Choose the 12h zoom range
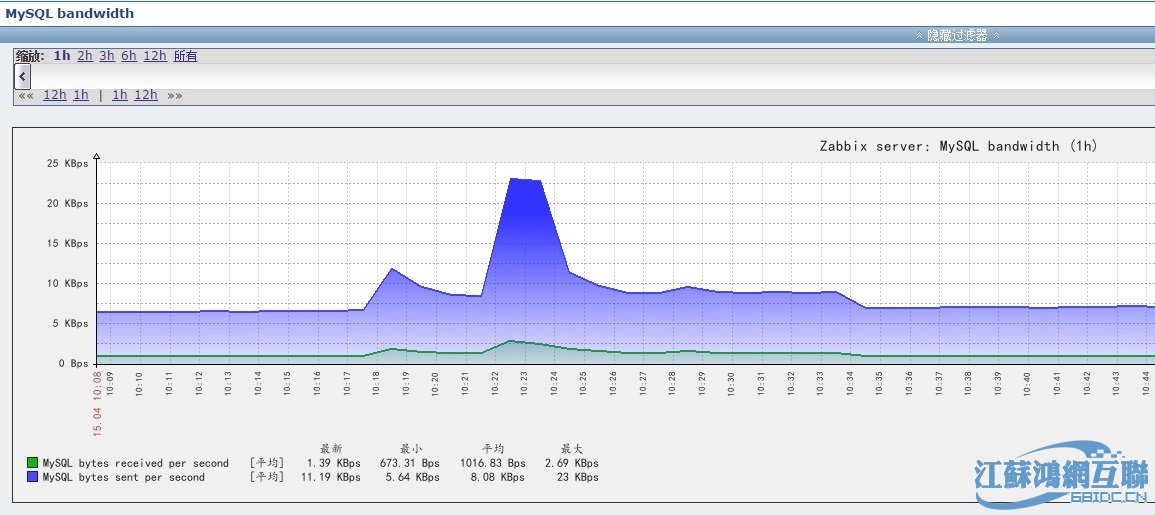Screen dimensions: 1155x515 [x=155, y=56]
